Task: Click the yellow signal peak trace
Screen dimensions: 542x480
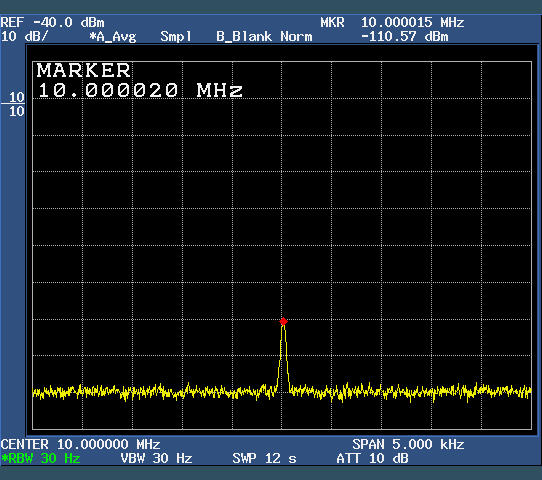Action: [283, 356]
